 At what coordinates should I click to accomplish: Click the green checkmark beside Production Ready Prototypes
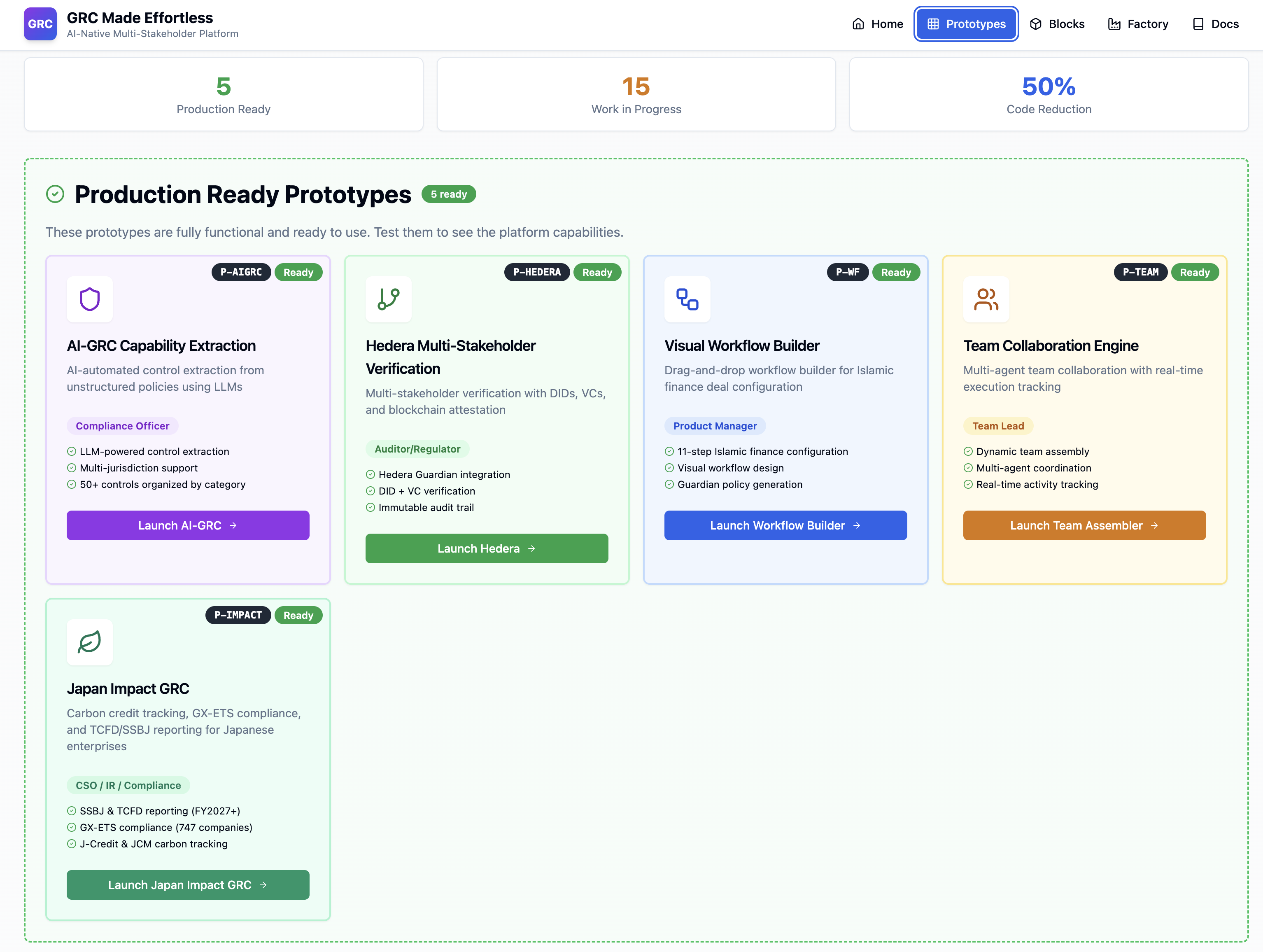55,194
